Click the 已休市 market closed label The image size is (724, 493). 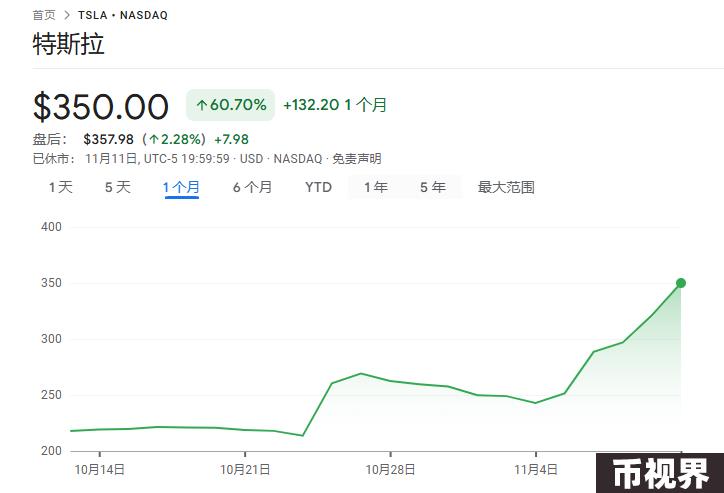(54, 159)
